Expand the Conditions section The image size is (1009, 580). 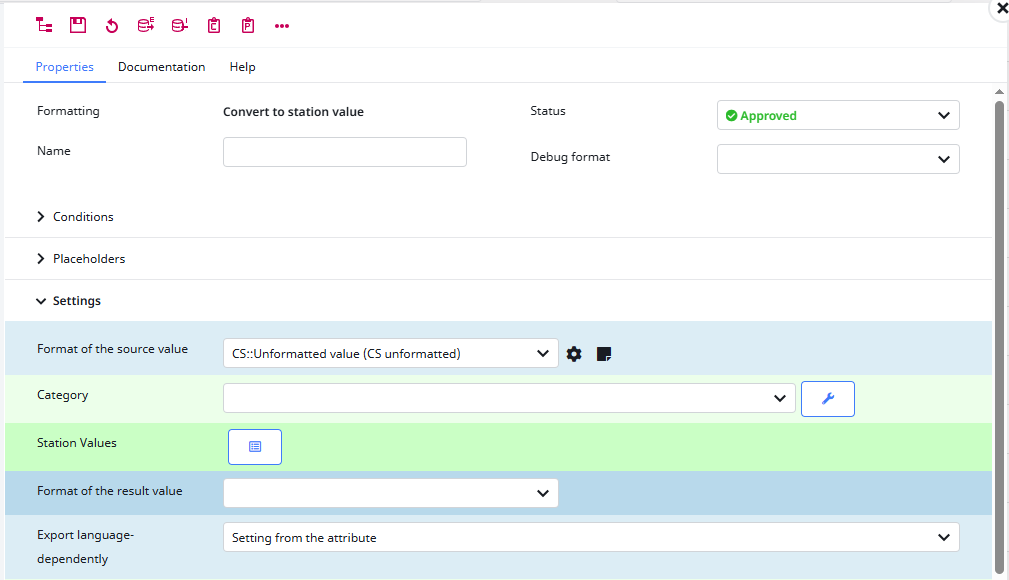coord(83,216)
